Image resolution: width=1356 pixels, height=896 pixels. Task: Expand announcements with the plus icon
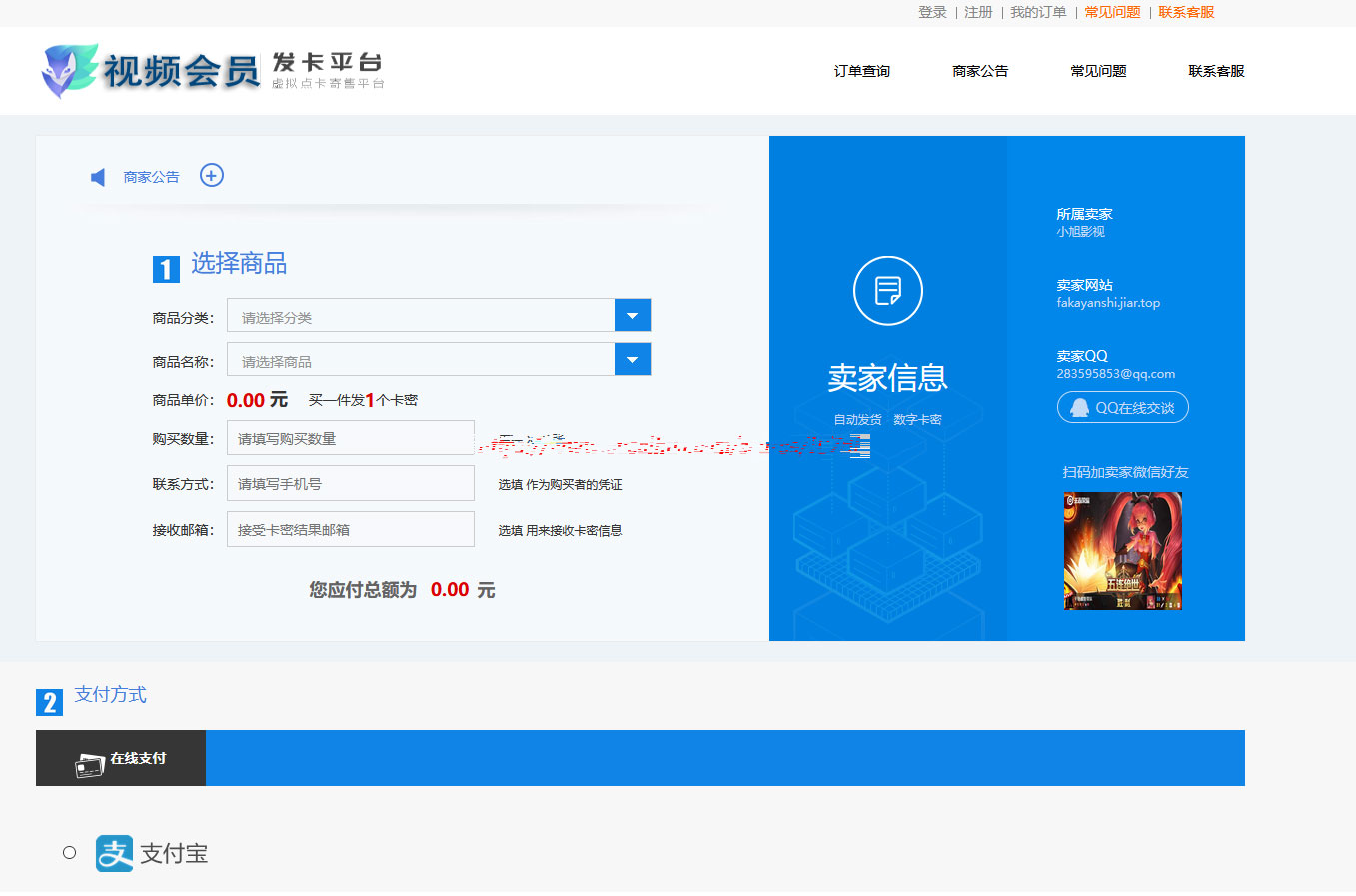pyautogui.click(x=212, y=176)
